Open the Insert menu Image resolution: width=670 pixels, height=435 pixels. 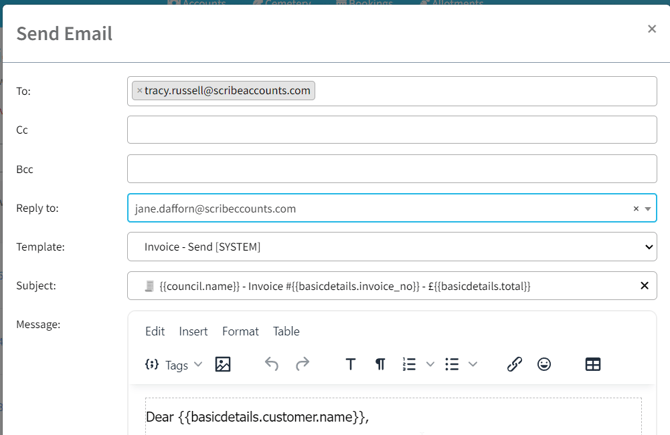tap(193, 331)
